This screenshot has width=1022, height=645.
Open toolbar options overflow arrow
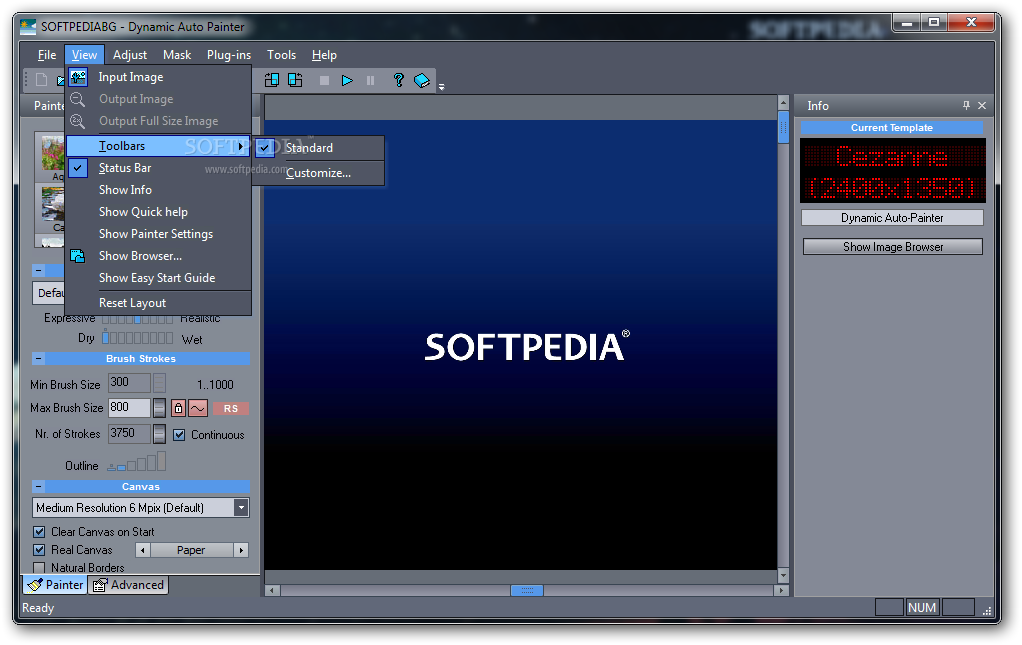click(441, 86)
